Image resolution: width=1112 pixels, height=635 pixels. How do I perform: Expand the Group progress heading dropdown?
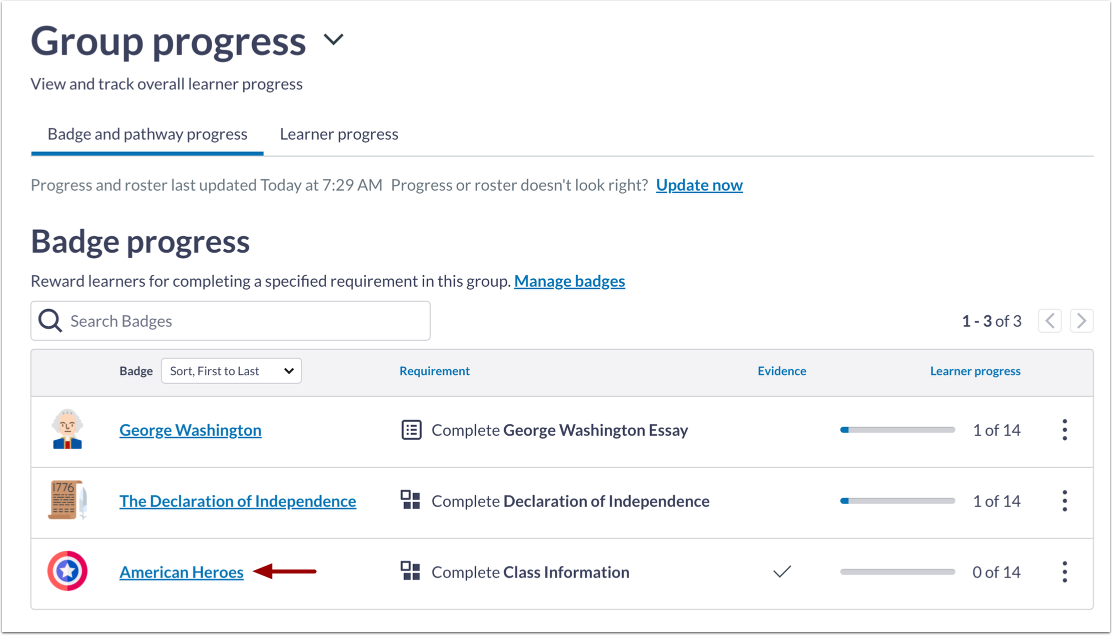coord(333,41)
